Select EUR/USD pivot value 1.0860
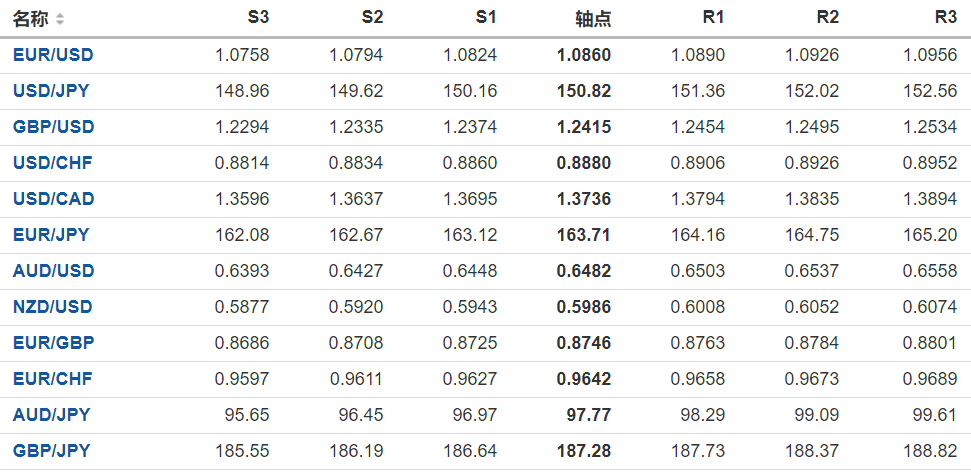This screenshot has width=971, height=472. (584, 55)
